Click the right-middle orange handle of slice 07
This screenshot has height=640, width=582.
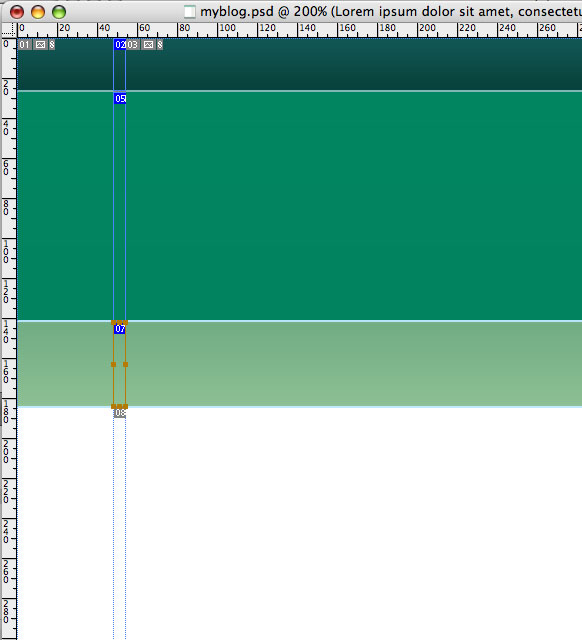pyautogui.click(x=125, y=364)
